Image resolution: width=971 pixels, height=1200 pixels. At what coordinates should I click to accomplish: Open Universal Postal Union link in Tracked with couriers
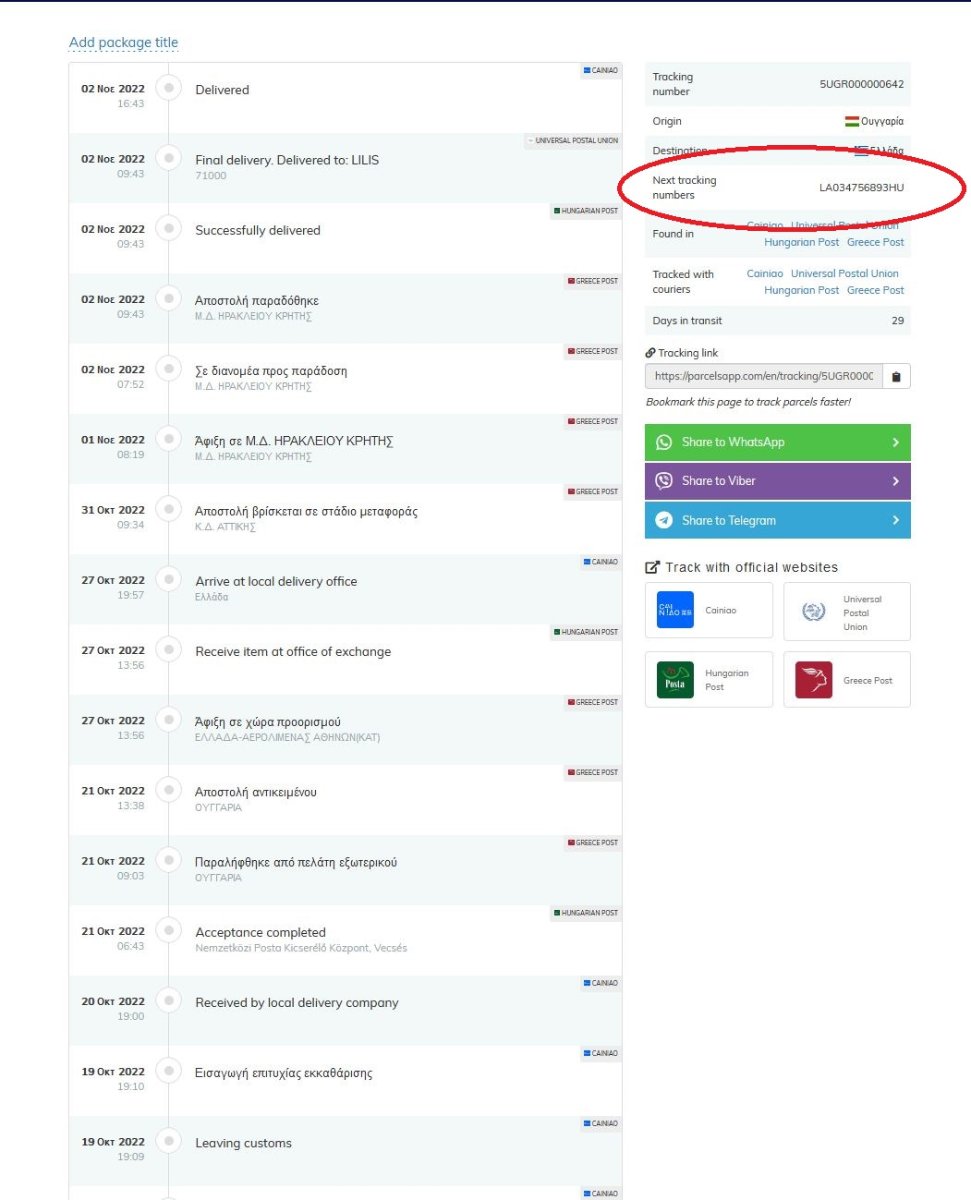[x=844, y=273]
